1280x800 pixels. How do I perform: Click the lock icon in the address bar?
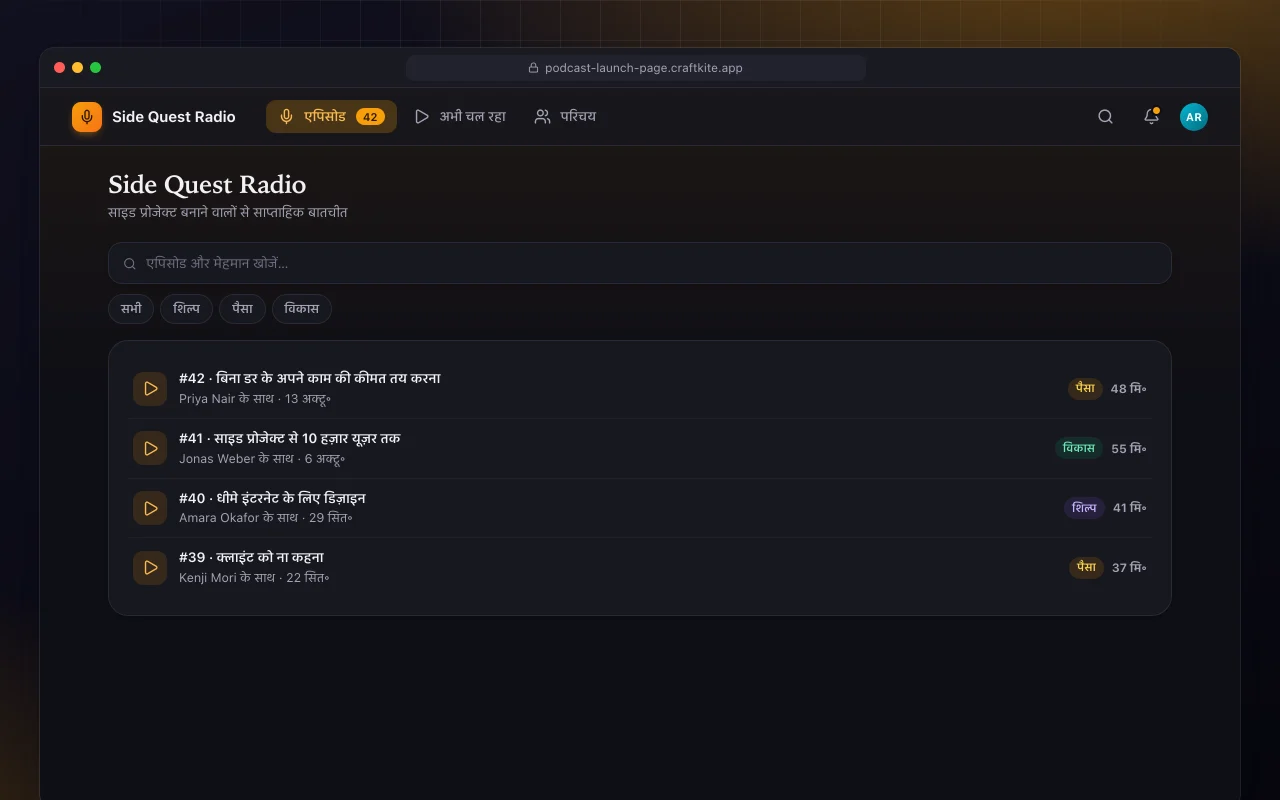point(533,68)
